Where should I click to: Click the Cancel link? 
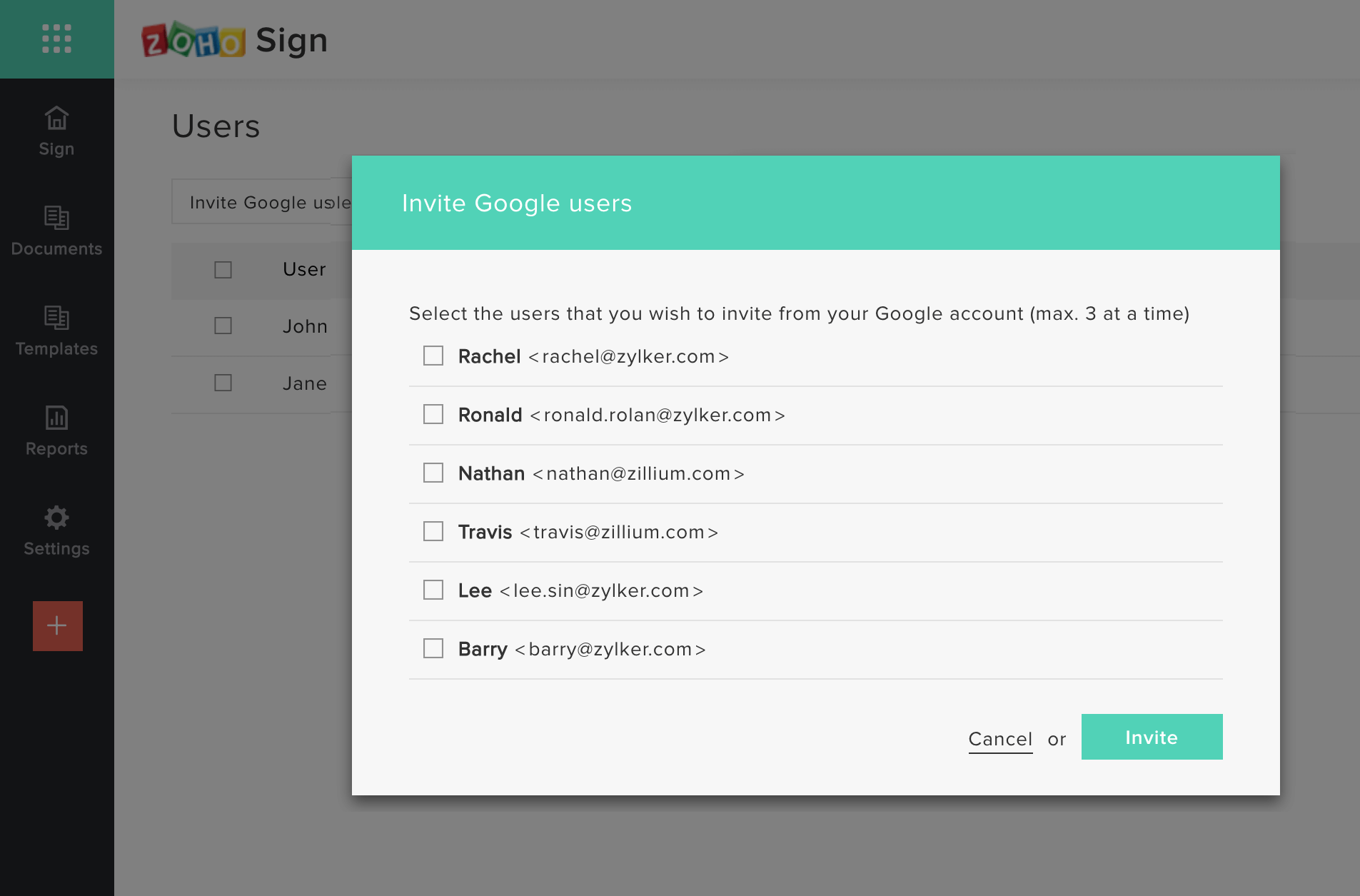point(1000,739)
